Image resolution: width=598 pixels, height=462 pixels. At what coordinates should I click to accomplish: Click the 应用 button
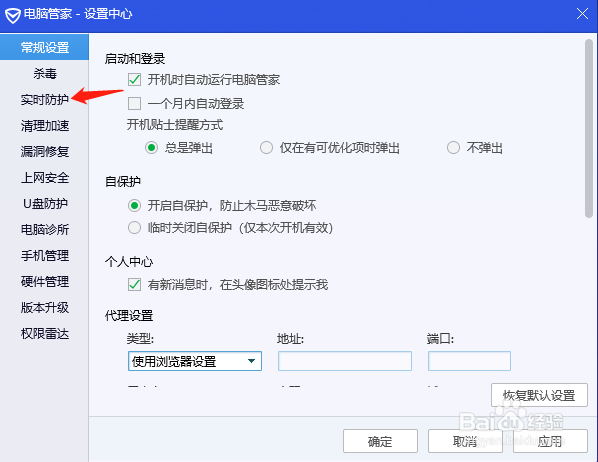coord(550,441)
